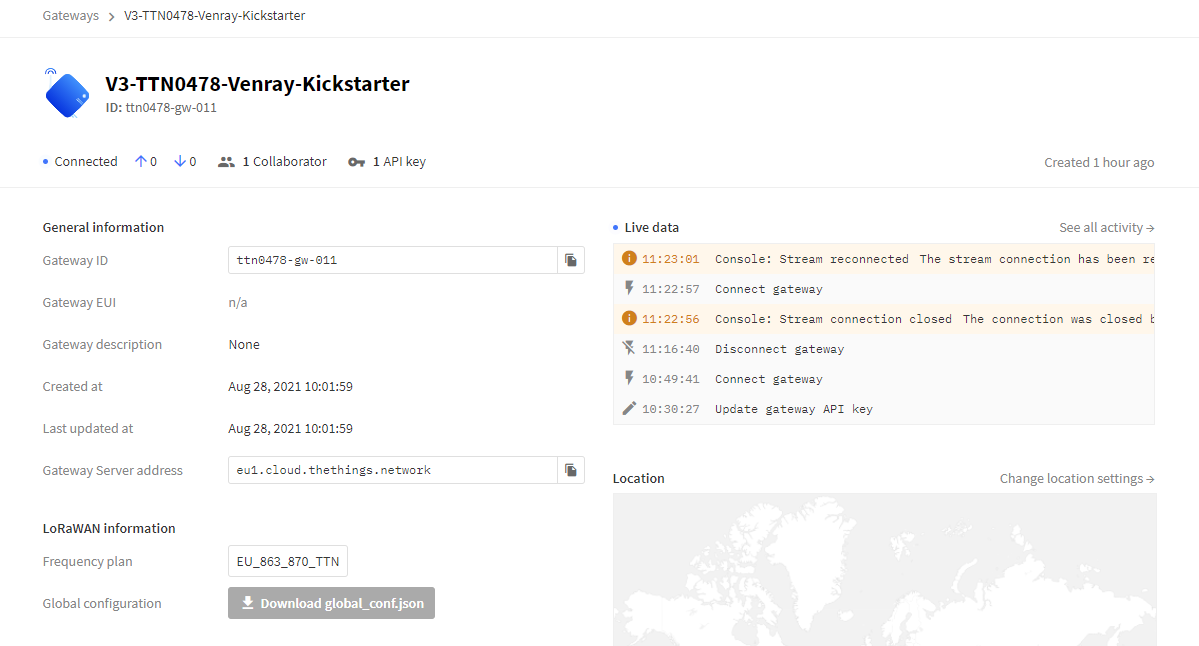The width and height of the screenshot is (1199, 646).
Task: Click the gateway title heading
Action: pyautogui.click(x=257, y=83)
